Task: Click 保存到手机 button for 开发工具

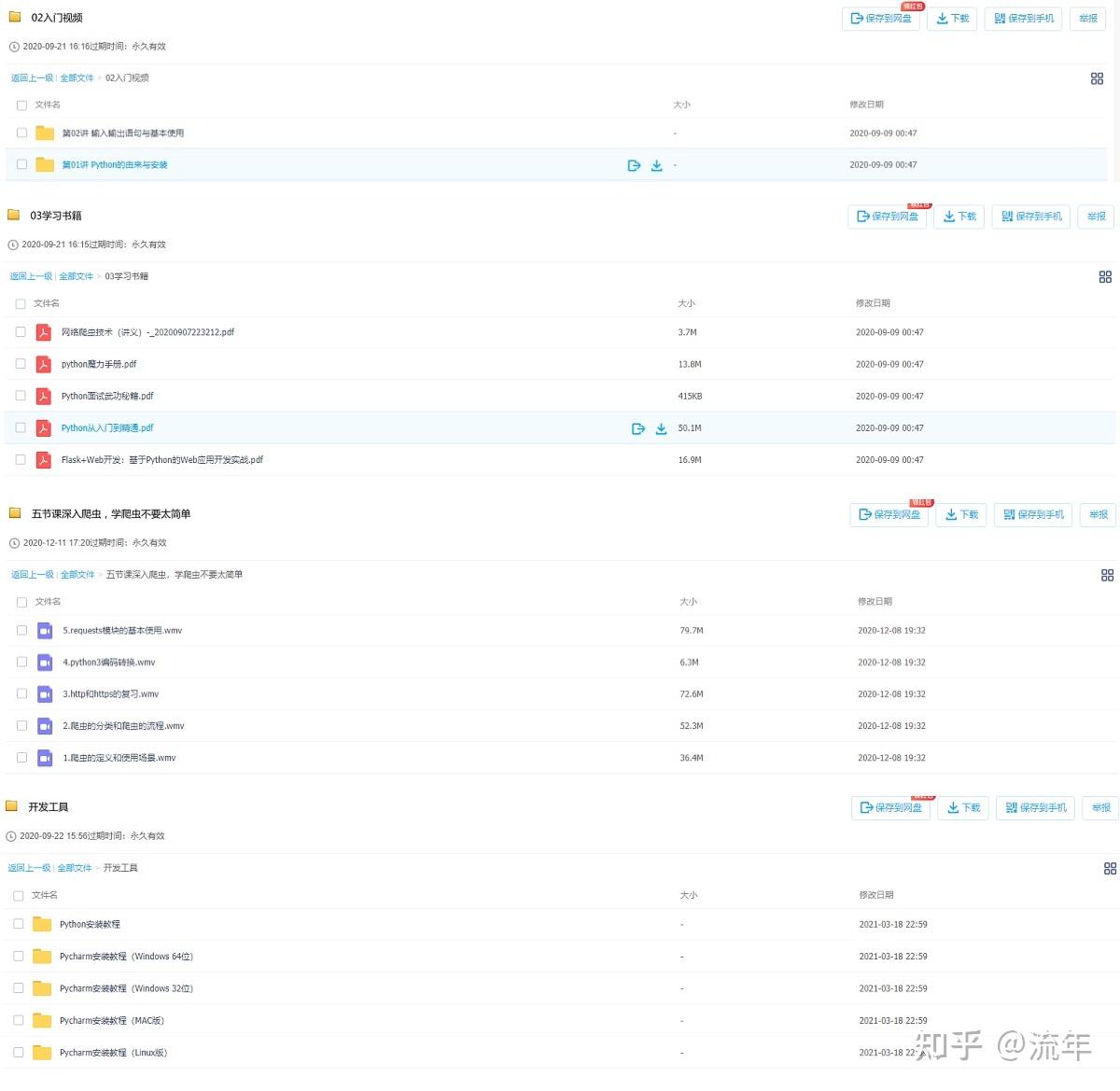Action: [x=1036, y=808]
